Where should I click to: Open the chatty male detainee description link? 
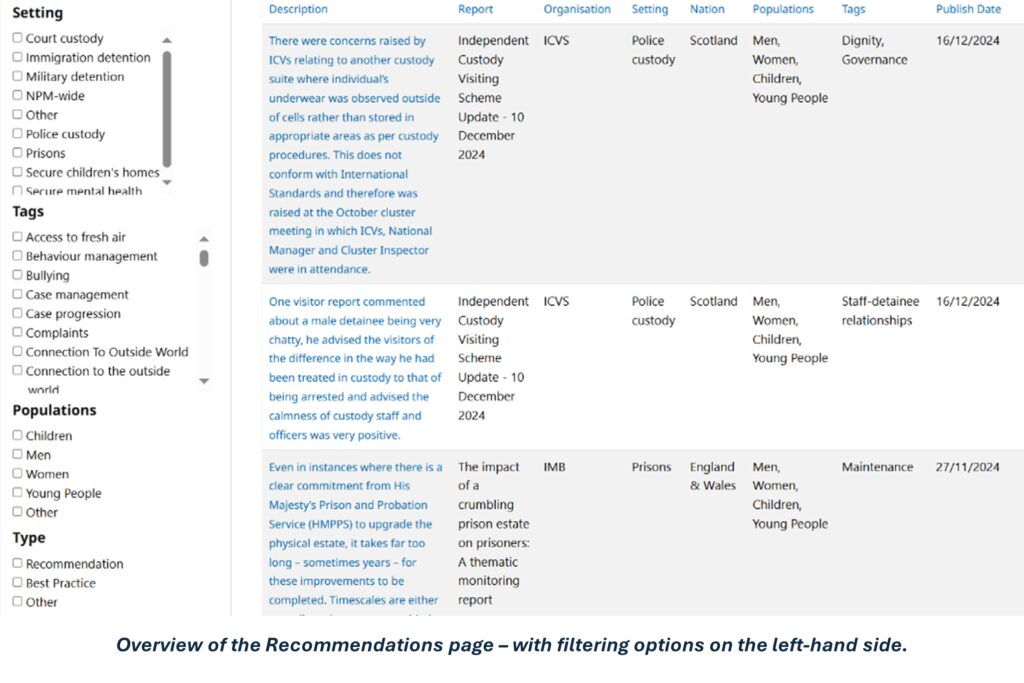click(x=355, y=368)
